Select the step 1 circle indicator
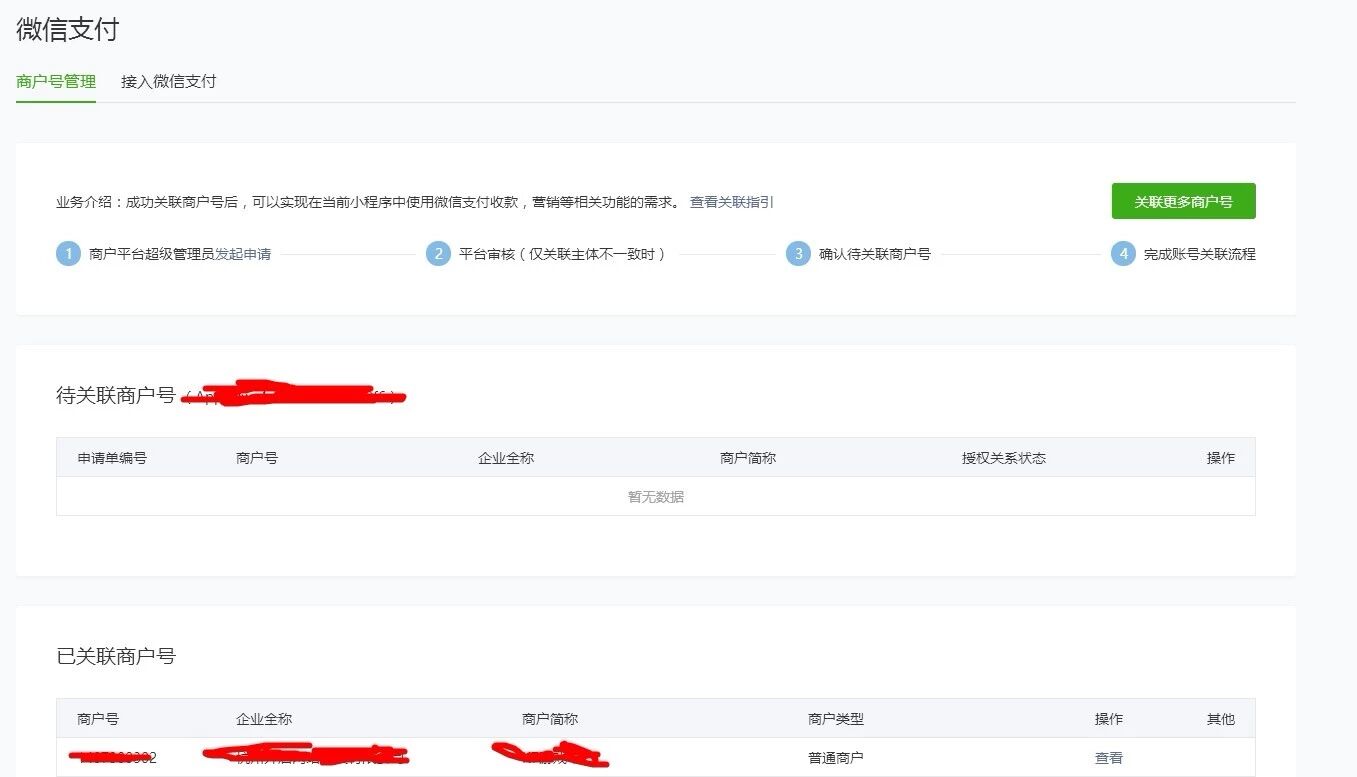The width and height of the screenshot is (1357, 777). coord(68,254)
